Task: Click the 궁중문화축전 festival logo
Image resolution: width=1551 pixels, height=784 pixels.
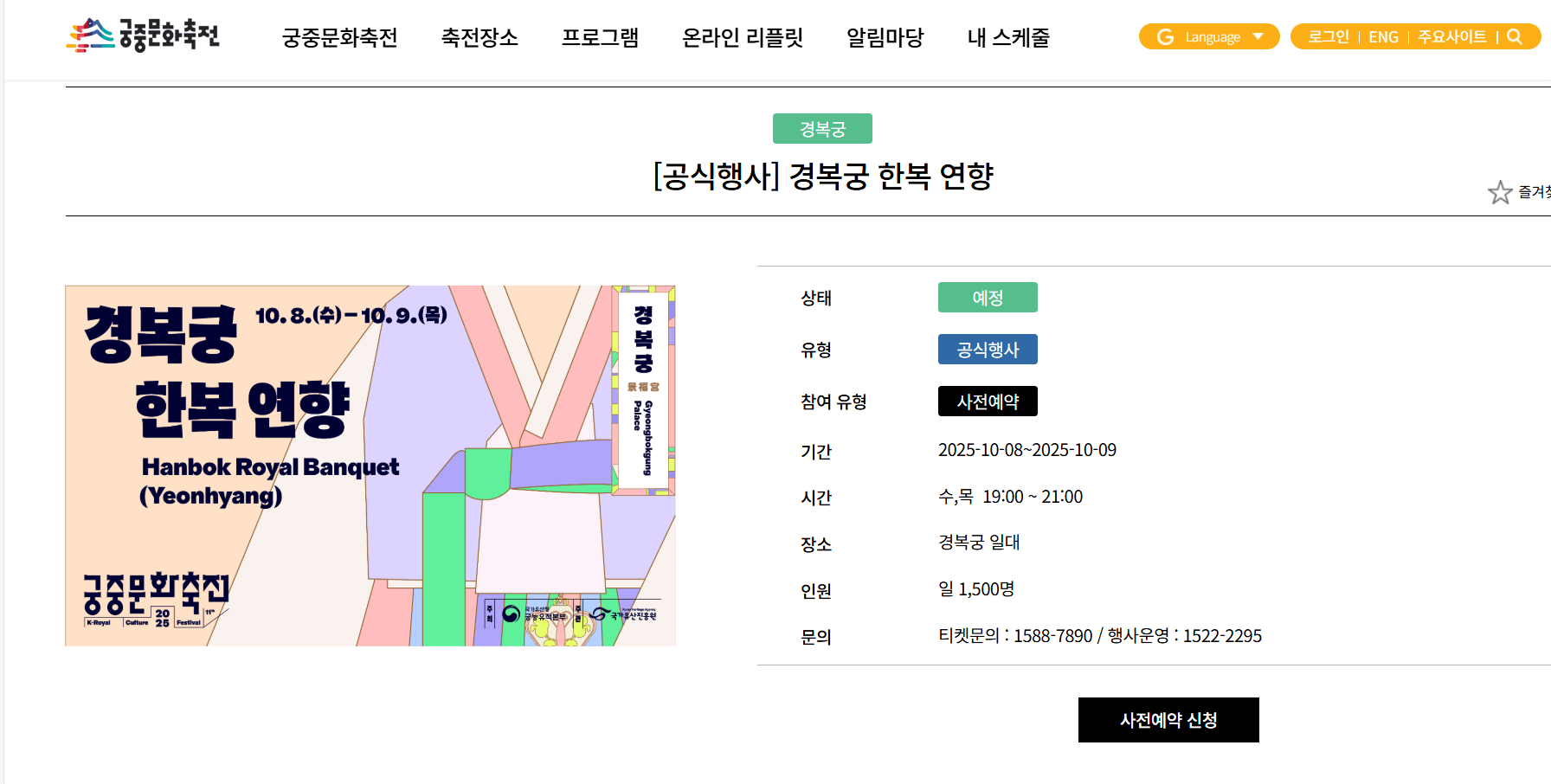Action: coord(141,35)
